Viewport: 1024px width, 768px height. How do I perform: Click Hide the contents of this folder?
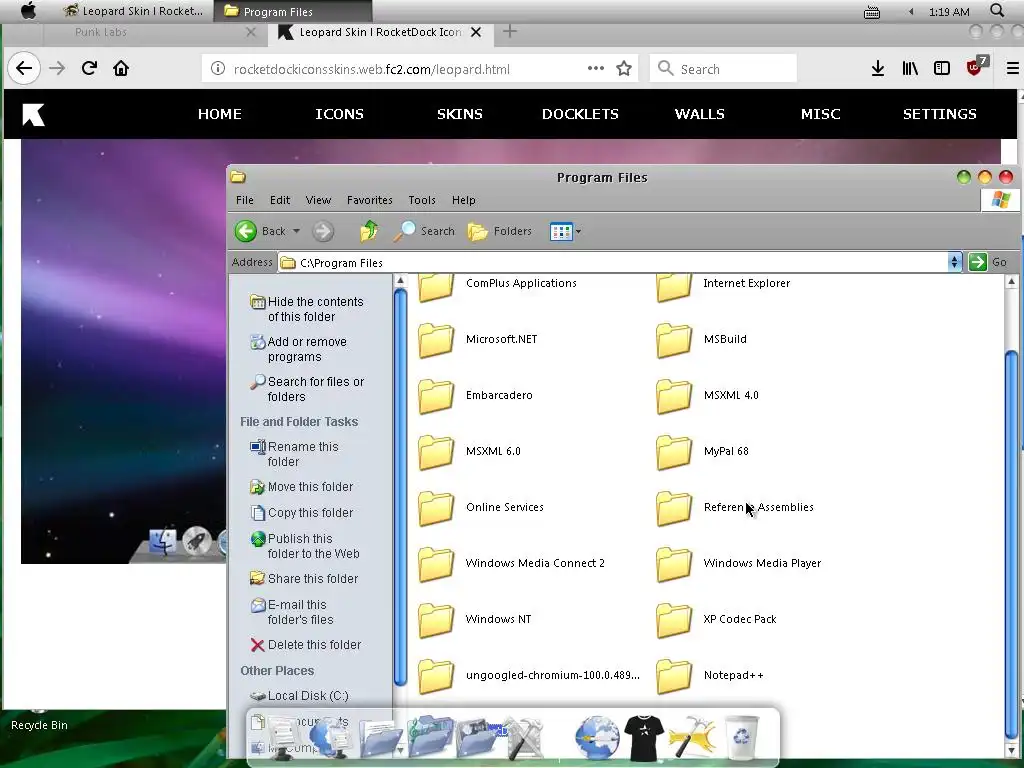307,309
